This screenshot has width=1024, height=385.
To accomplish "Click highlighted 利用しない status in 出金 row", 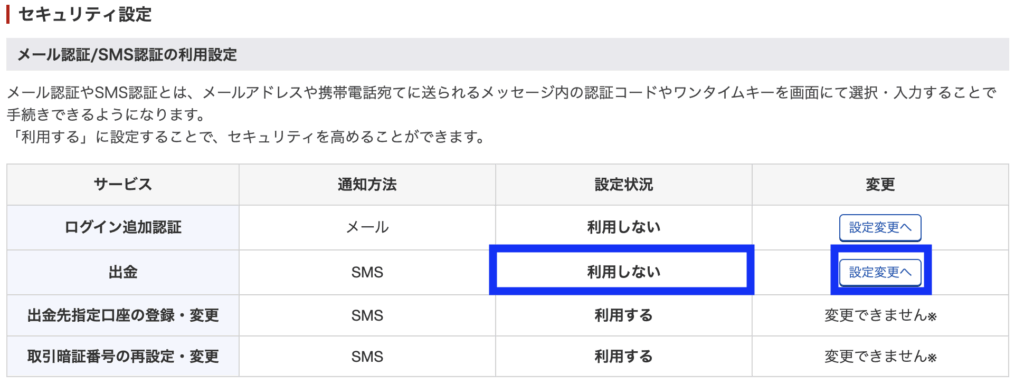I will (622, 270).
